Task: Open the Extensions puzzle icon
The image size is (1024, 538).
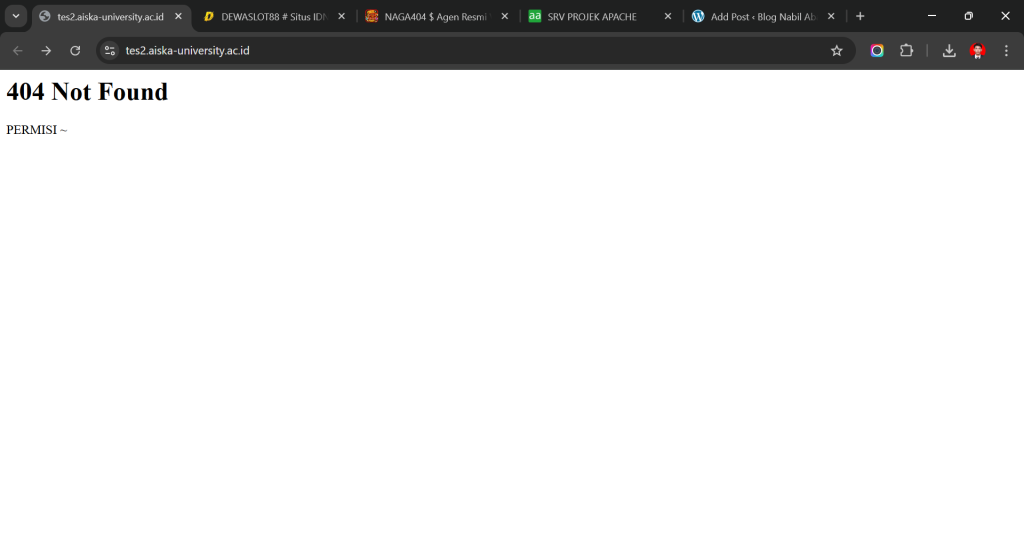Action: (906, 51)
